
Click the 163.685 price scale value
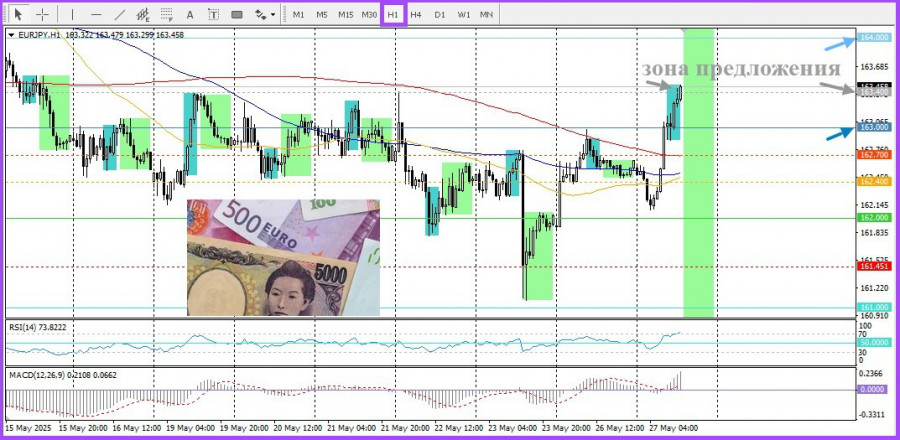pos(875,67)
